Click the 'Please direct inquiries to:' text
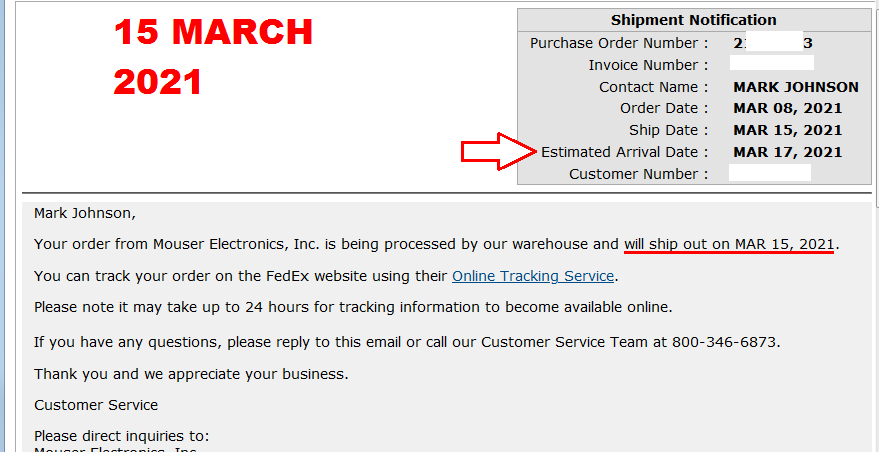Screen dimensions: 879x452 (122, 436)
